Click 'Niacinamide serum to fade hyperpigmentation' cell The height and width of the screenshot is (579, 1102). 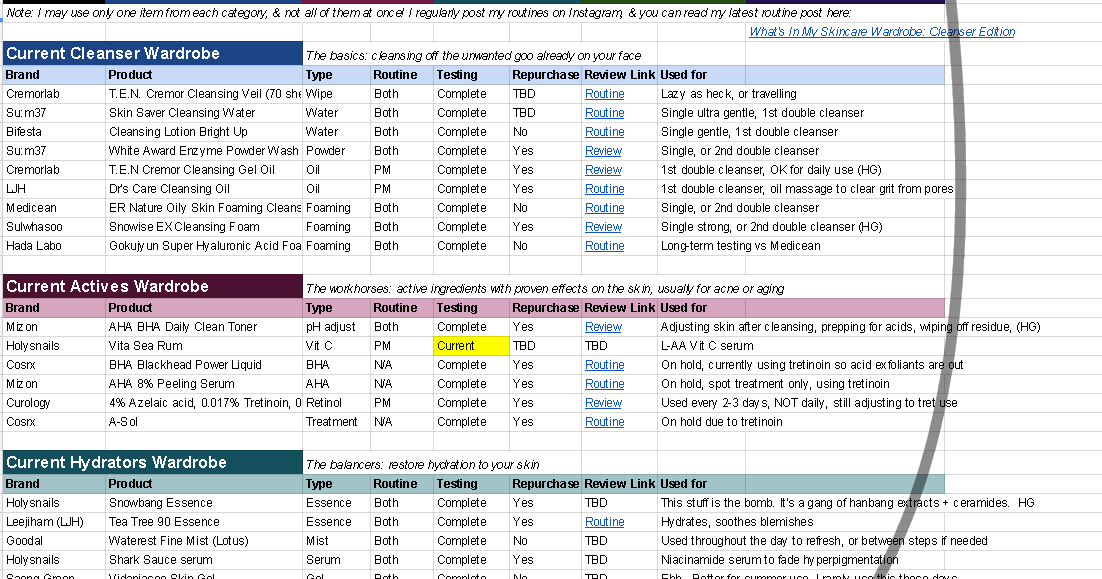tap(779, 560)
